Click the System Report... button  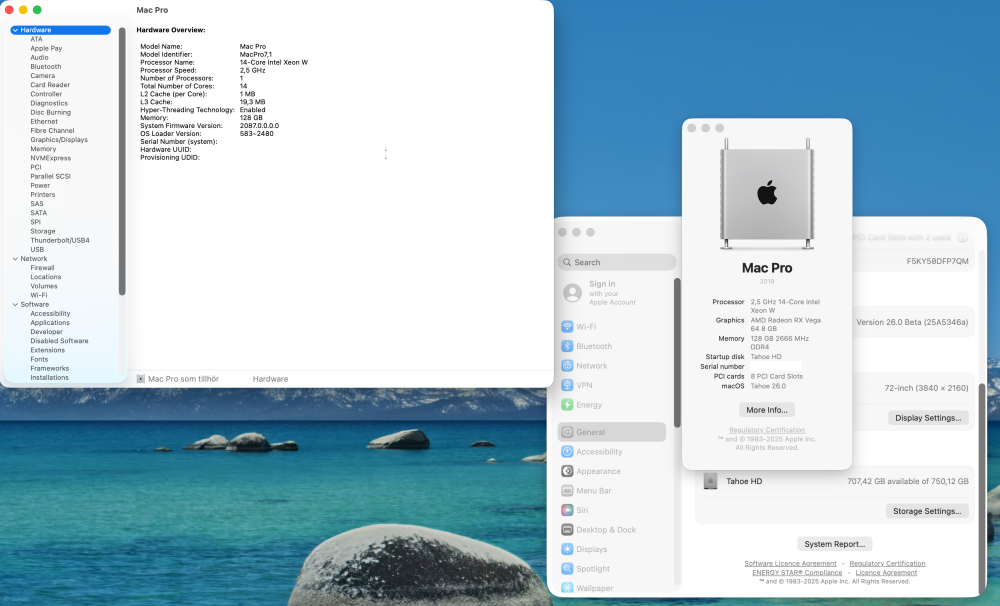pos(834,544)
